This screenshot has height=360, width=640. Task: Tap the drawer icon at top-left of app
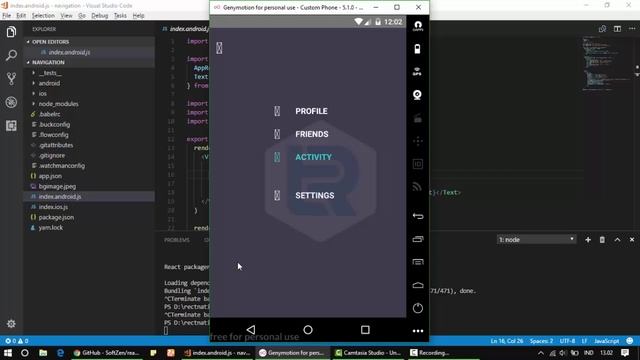[219, 48]
